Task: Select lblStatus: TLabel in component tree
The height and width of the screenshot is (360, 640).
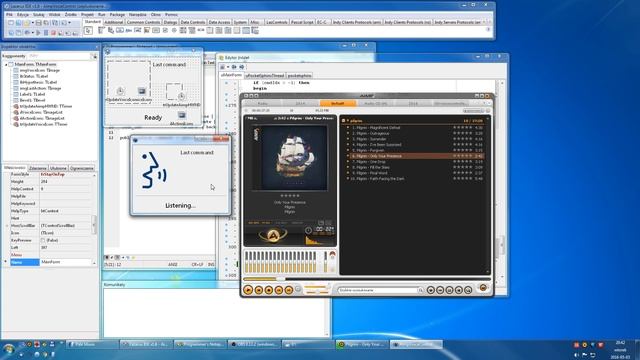Action: (x=33, y=76)
